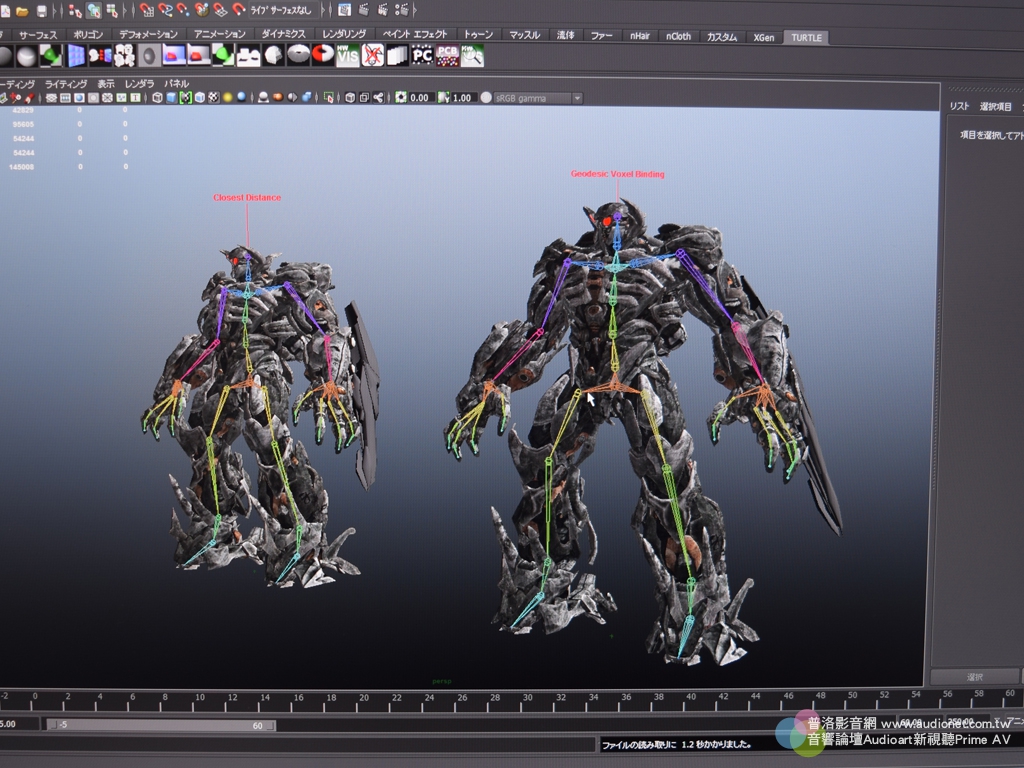Image resolution: width=1024 pixels, height=768 pixels.
Task: Click the PCB shelf icon
Action: [x=447, y=56]
